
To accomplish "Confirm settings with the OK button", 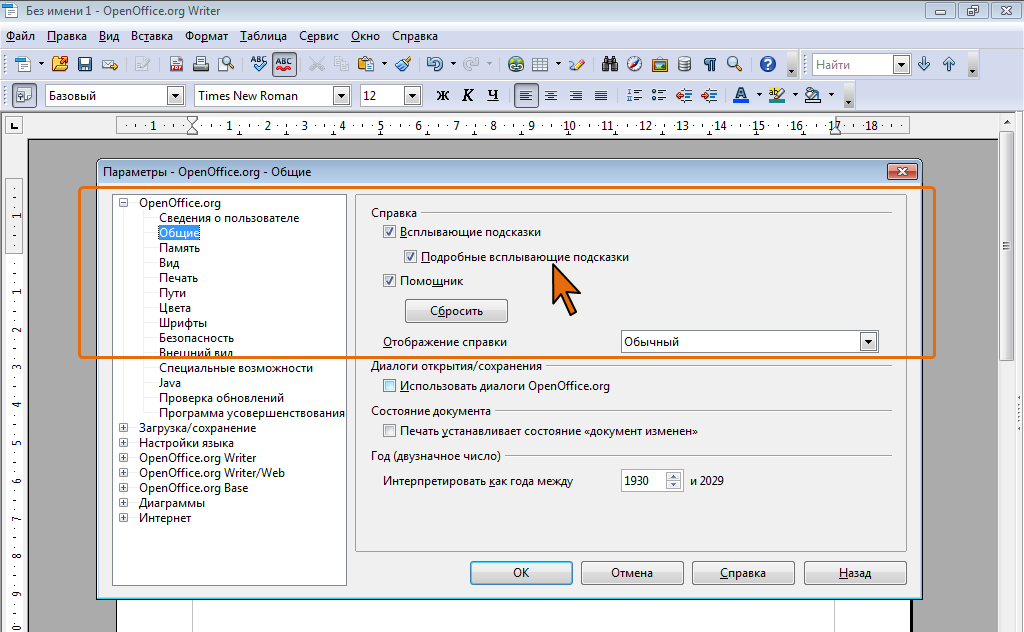I will pyautogui.click(x=521, y=573).
